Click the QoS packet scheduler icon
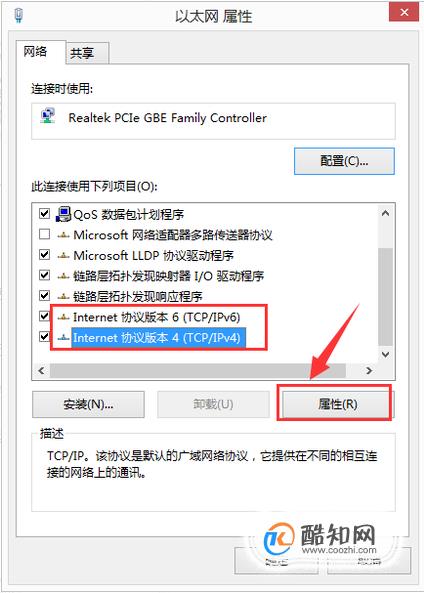Image resolution: width=424 pixels, height=593 pixels. pos(63,214)
